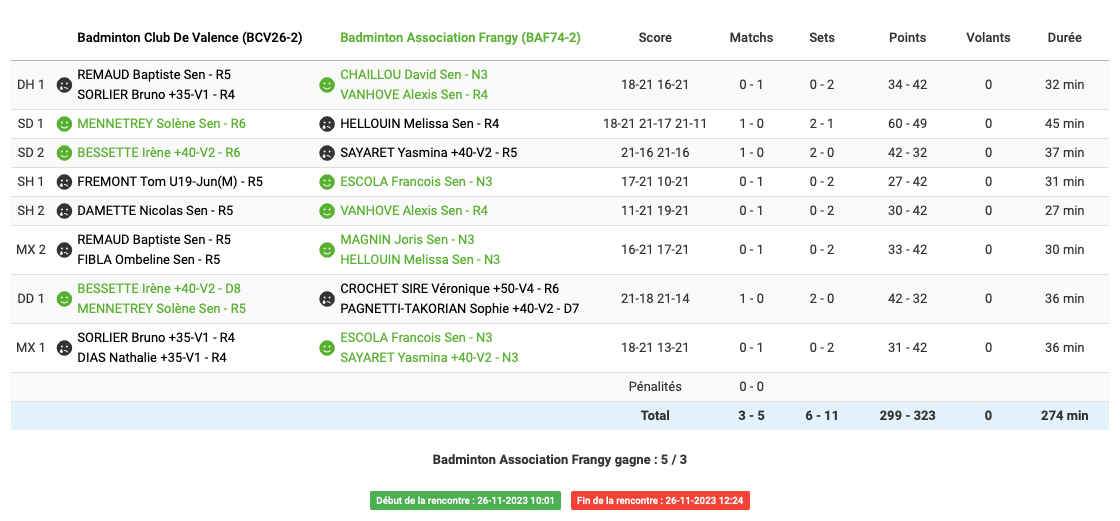Screen dimensions: 1120x521
Task: Open Badminton Club De Valence (BCV26-2) team
Action: point(189,38)
